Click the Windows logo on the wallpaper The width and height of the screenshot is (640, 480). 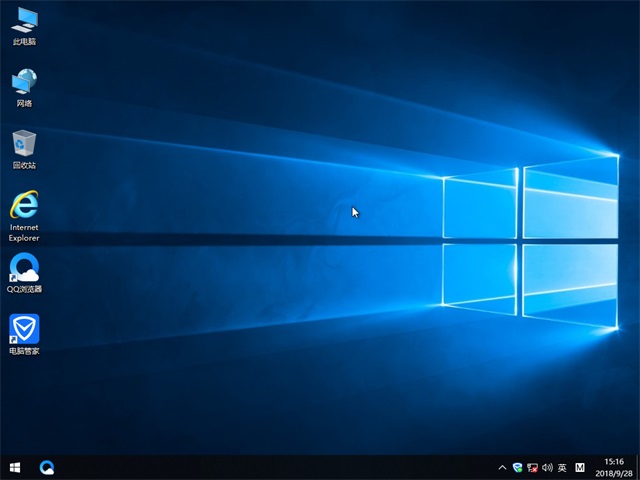click(x=530, y=245)
